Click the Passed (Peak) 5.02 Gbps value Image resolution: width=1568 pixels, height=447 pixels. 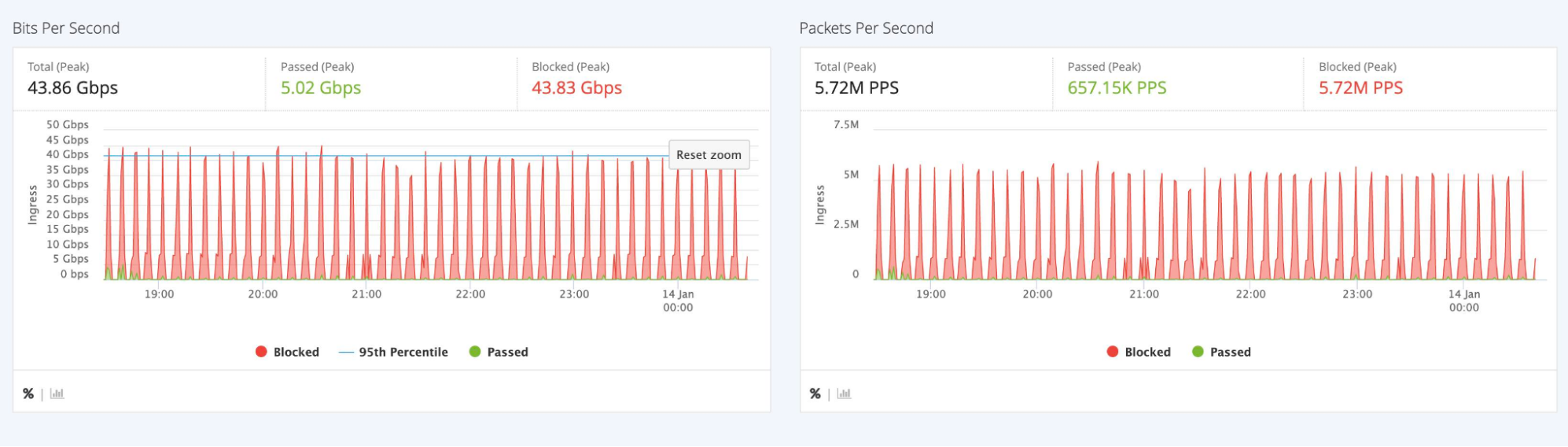[321, 87]
